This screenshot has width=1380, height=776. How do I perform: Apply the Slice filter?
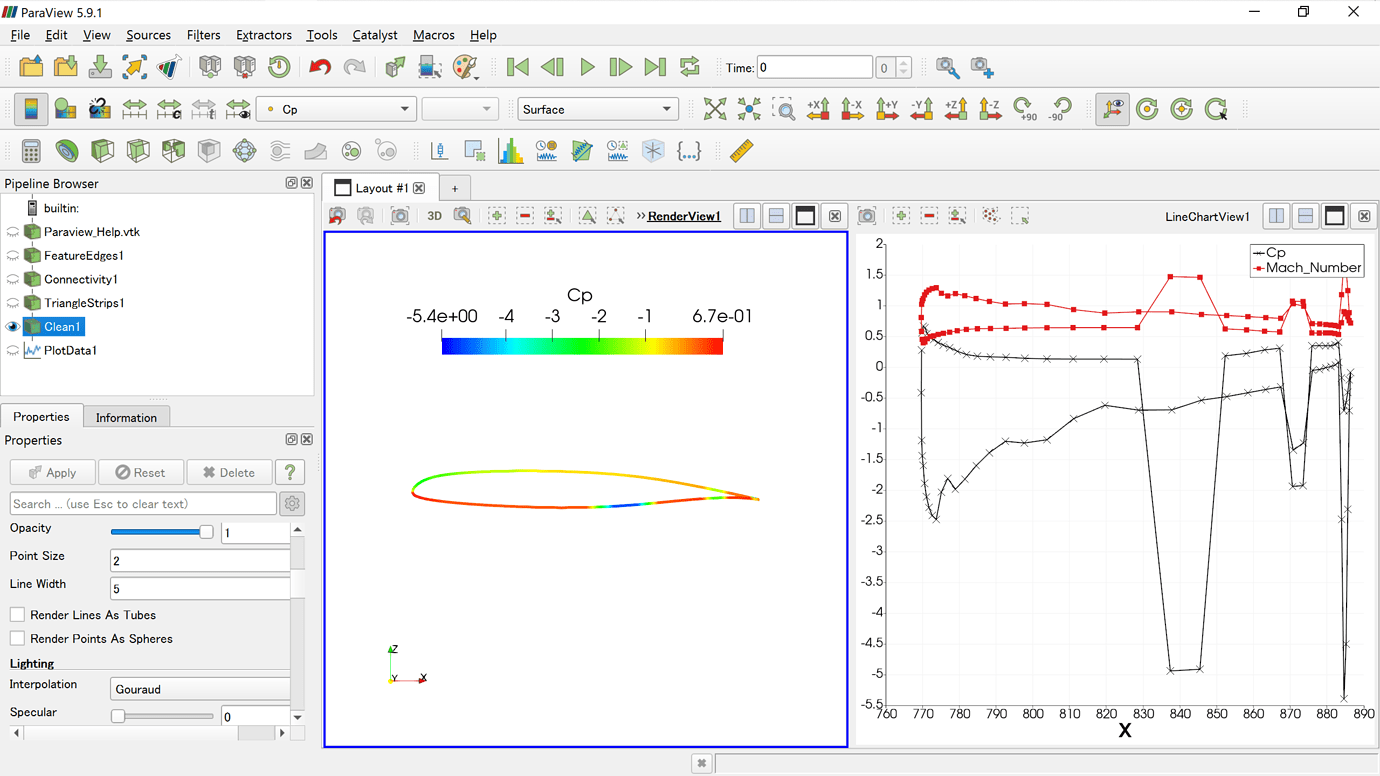coord(137,150)
